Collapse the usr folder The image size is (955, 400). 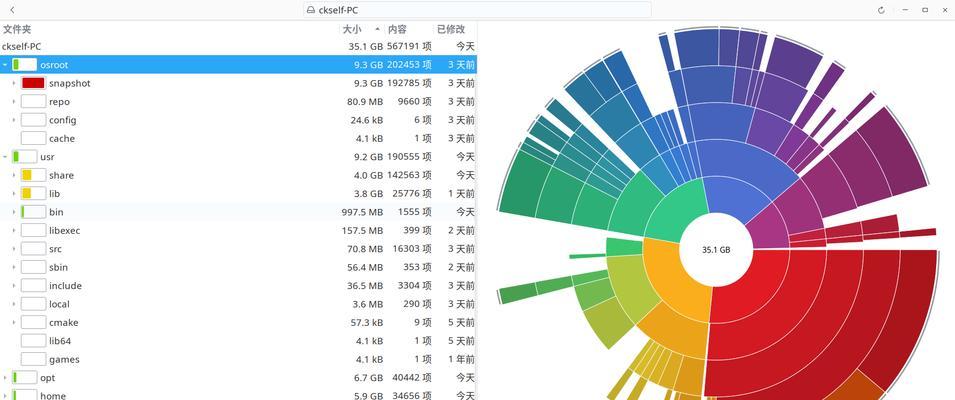coord(5,156)
